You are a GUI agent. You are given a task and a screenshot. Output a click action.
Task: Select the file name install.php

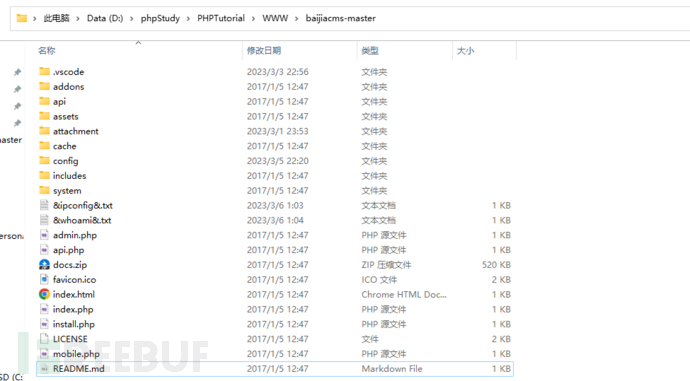click(74, 324)
